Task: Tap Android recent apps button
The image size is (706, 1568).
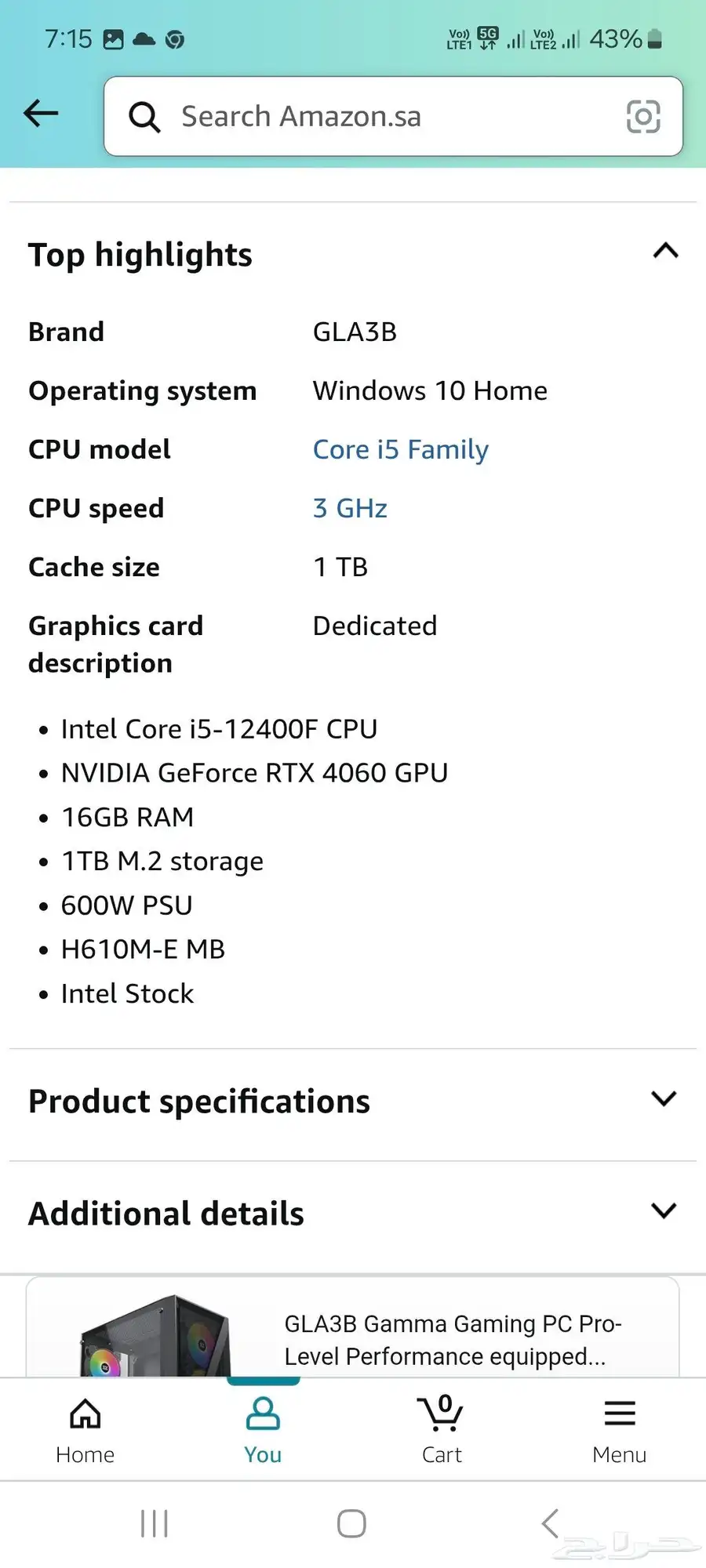Action: (155, 1523)
